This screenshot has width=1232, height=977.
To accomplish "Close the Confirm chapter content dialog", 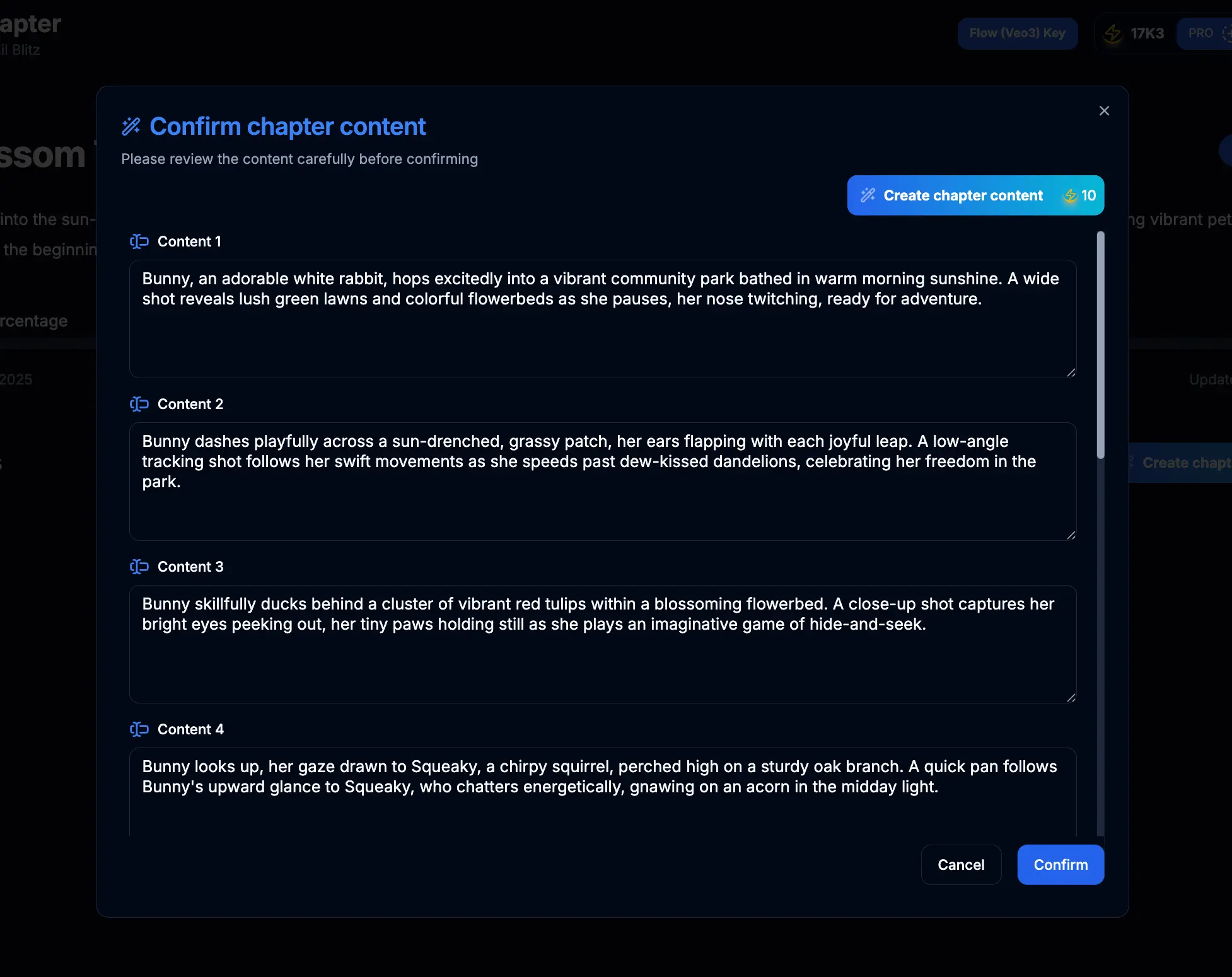I will point(1104,111).
